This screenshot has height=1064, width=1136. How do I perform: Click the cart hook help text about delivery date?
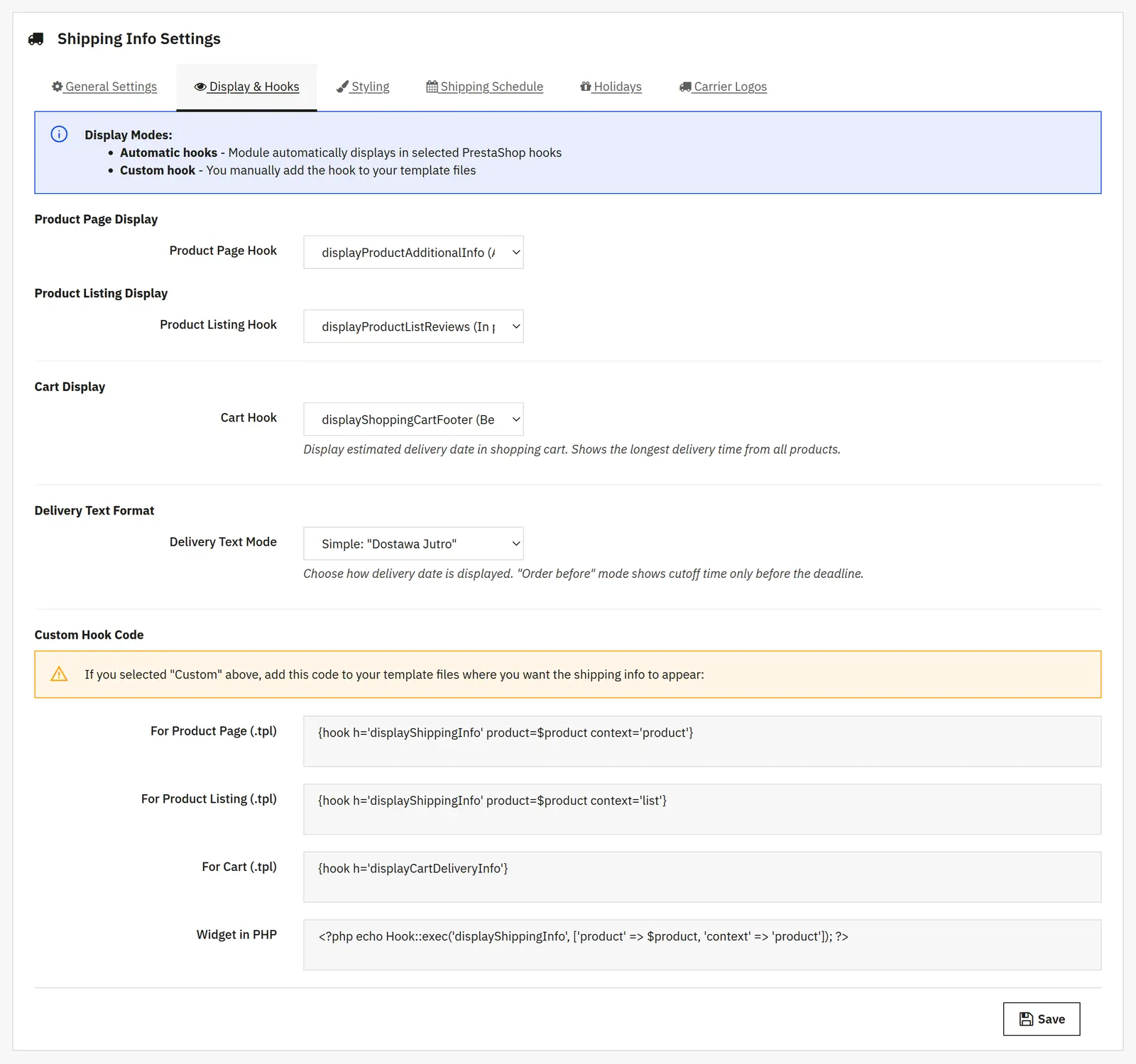coord(572,449)
